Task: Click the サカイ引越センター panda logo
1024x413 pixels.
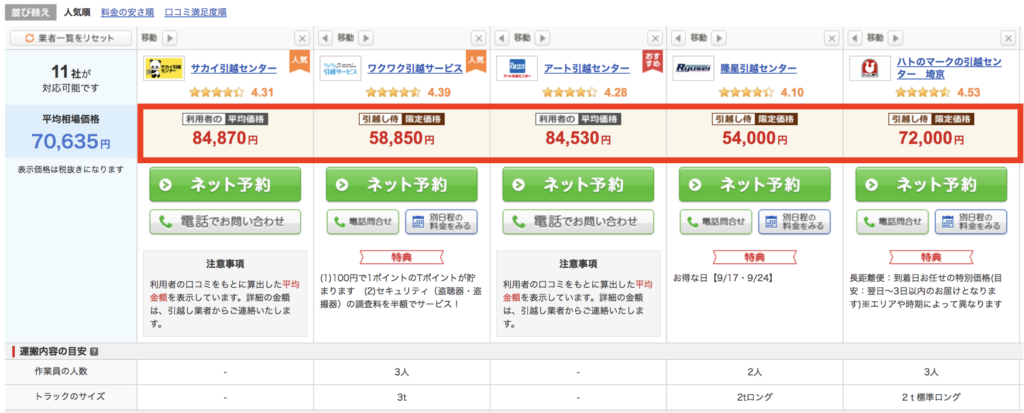Action: [x=163, y=68]
